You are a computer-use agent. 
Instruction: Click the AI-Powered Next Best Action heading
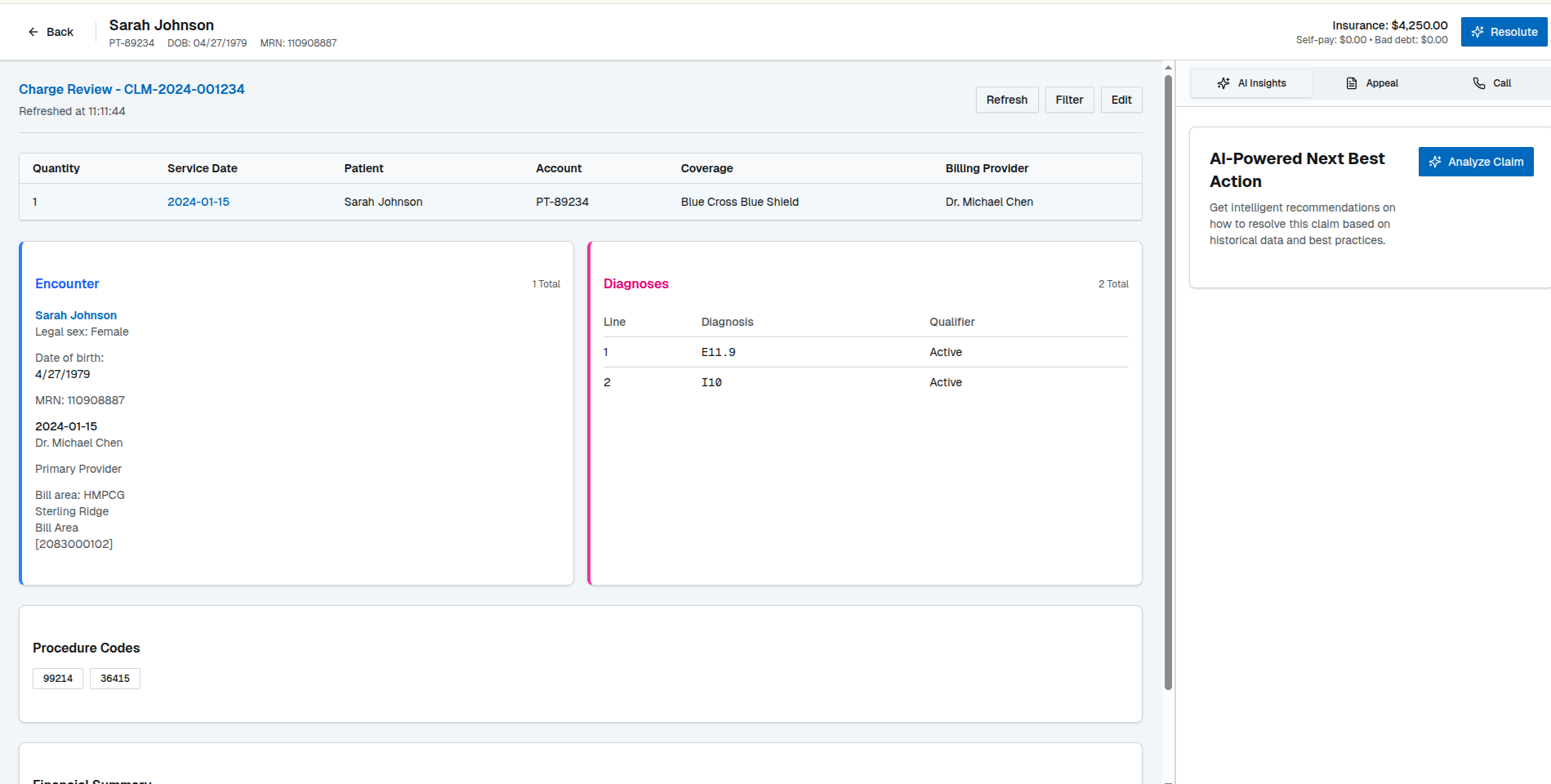point(1297,170)
